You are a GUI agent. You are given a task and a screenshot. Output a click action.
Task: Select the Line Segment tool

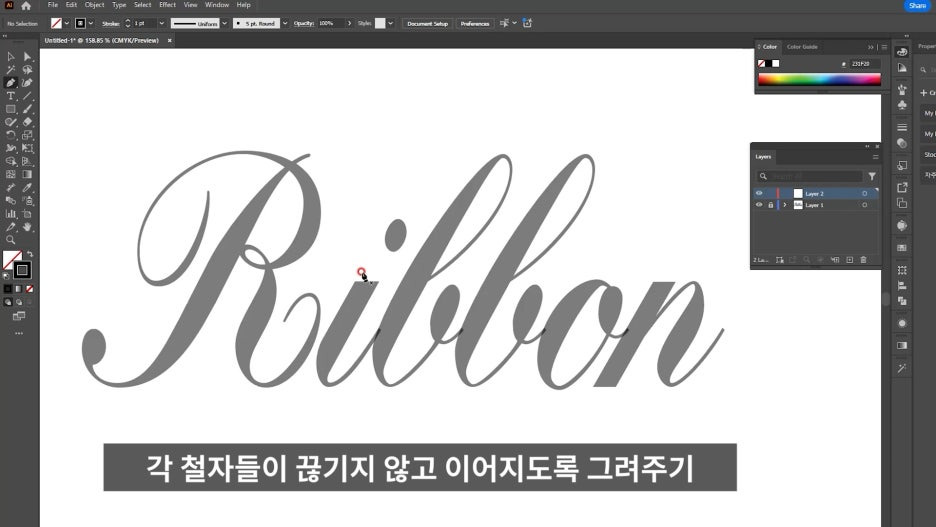27,95
